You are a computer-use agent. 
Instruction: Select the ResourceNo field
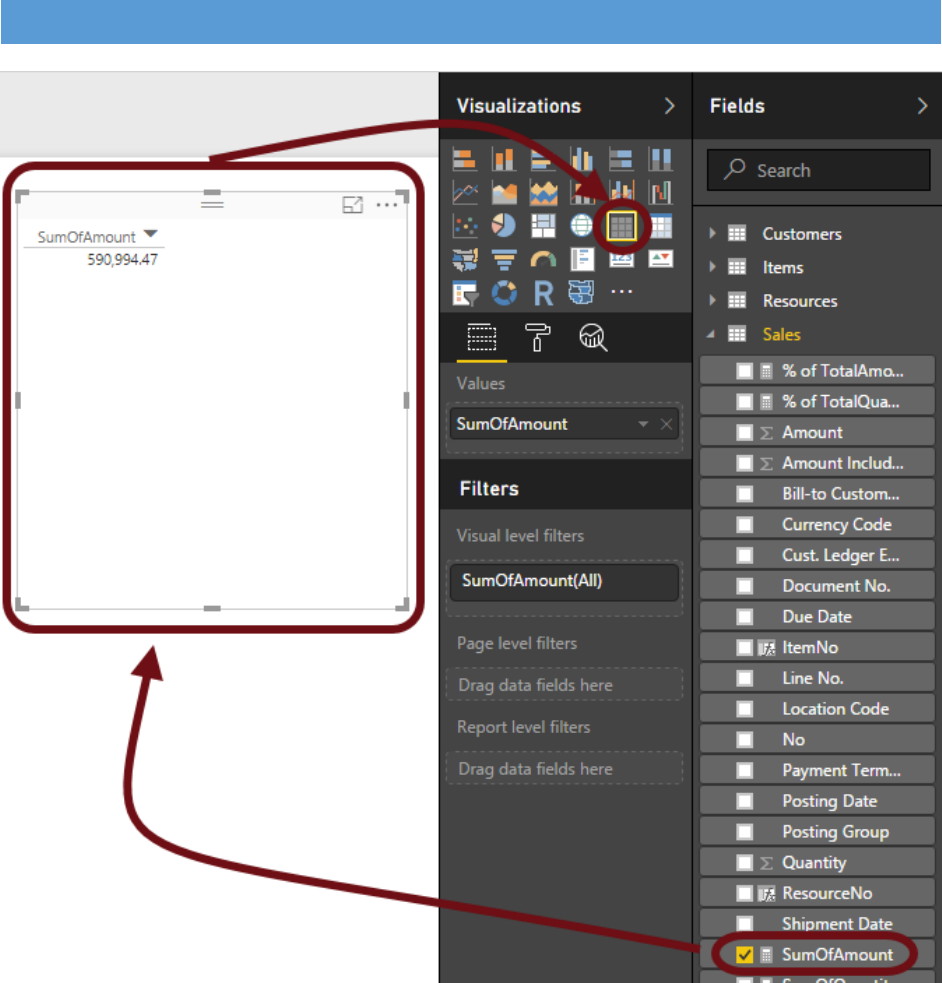817,893
